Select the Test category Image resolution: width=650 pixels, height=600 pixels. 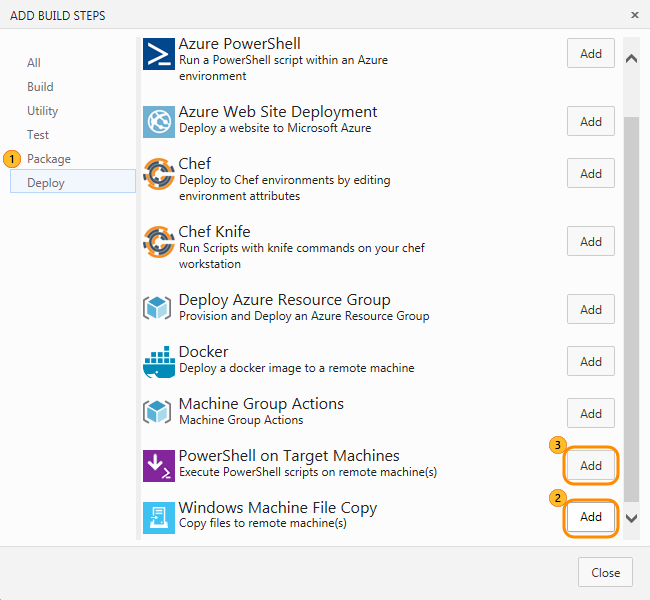click(x=38, y=135)
